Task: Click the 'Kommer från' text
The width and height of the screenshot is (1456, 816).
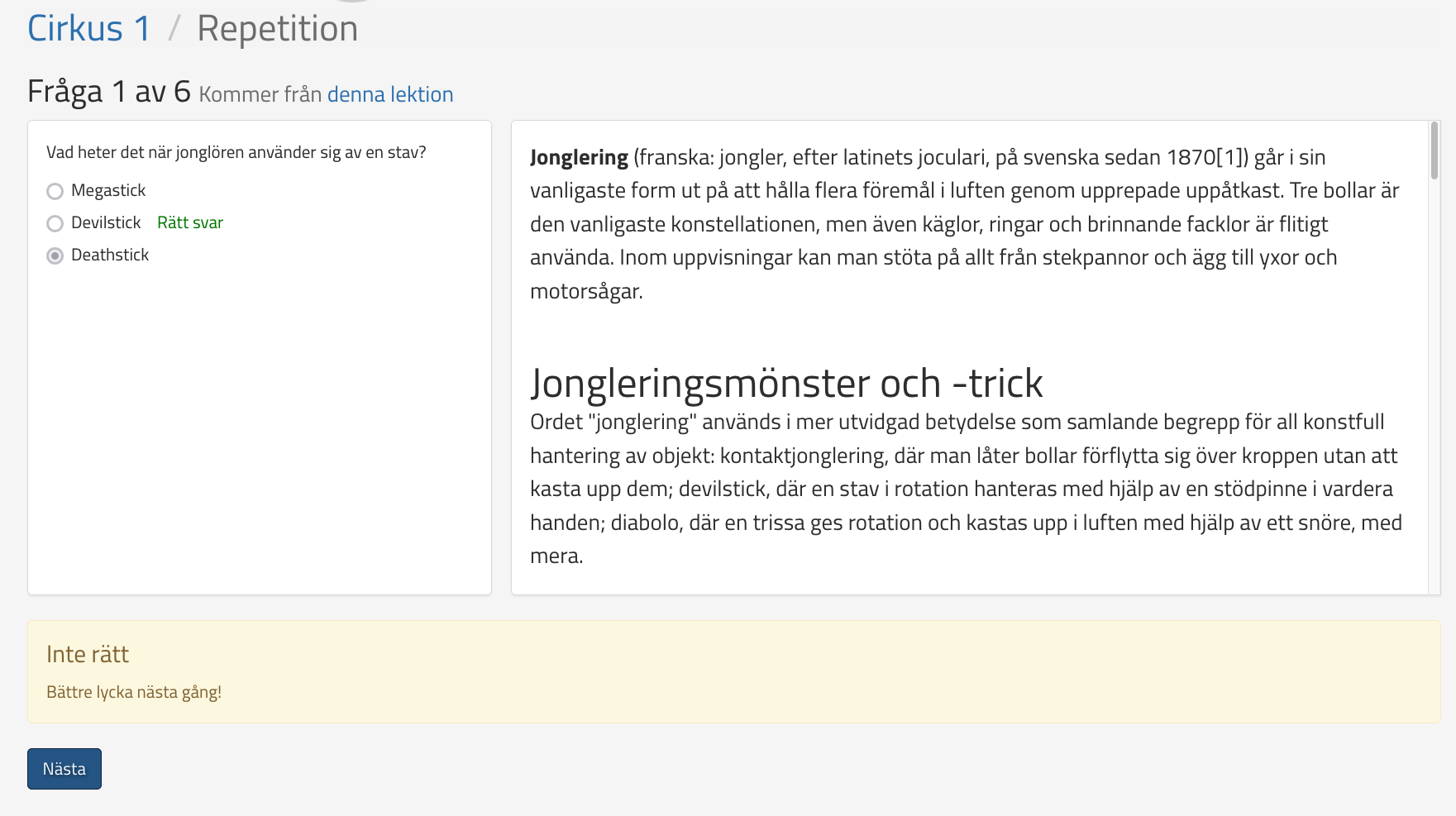Action: 260,95
